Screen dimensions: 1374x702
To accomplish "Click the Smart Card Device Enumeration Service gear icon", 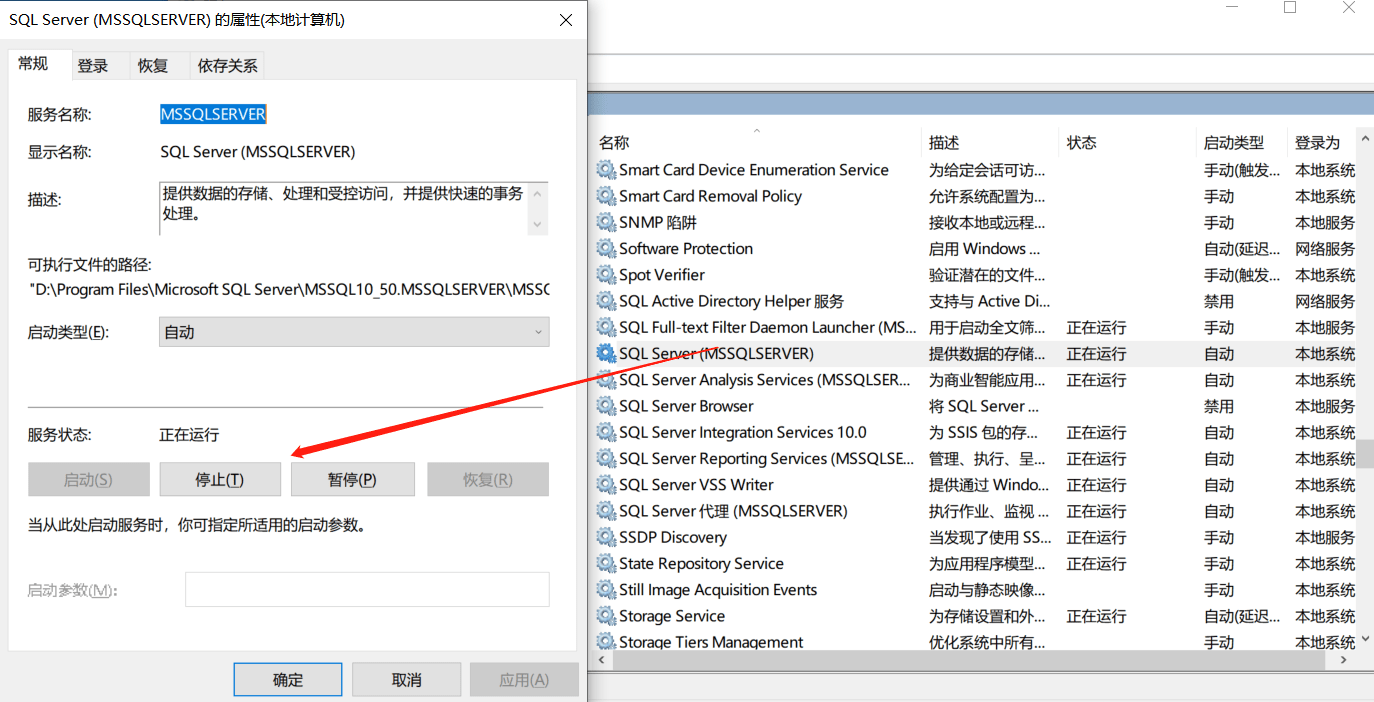I will point(606,170).
